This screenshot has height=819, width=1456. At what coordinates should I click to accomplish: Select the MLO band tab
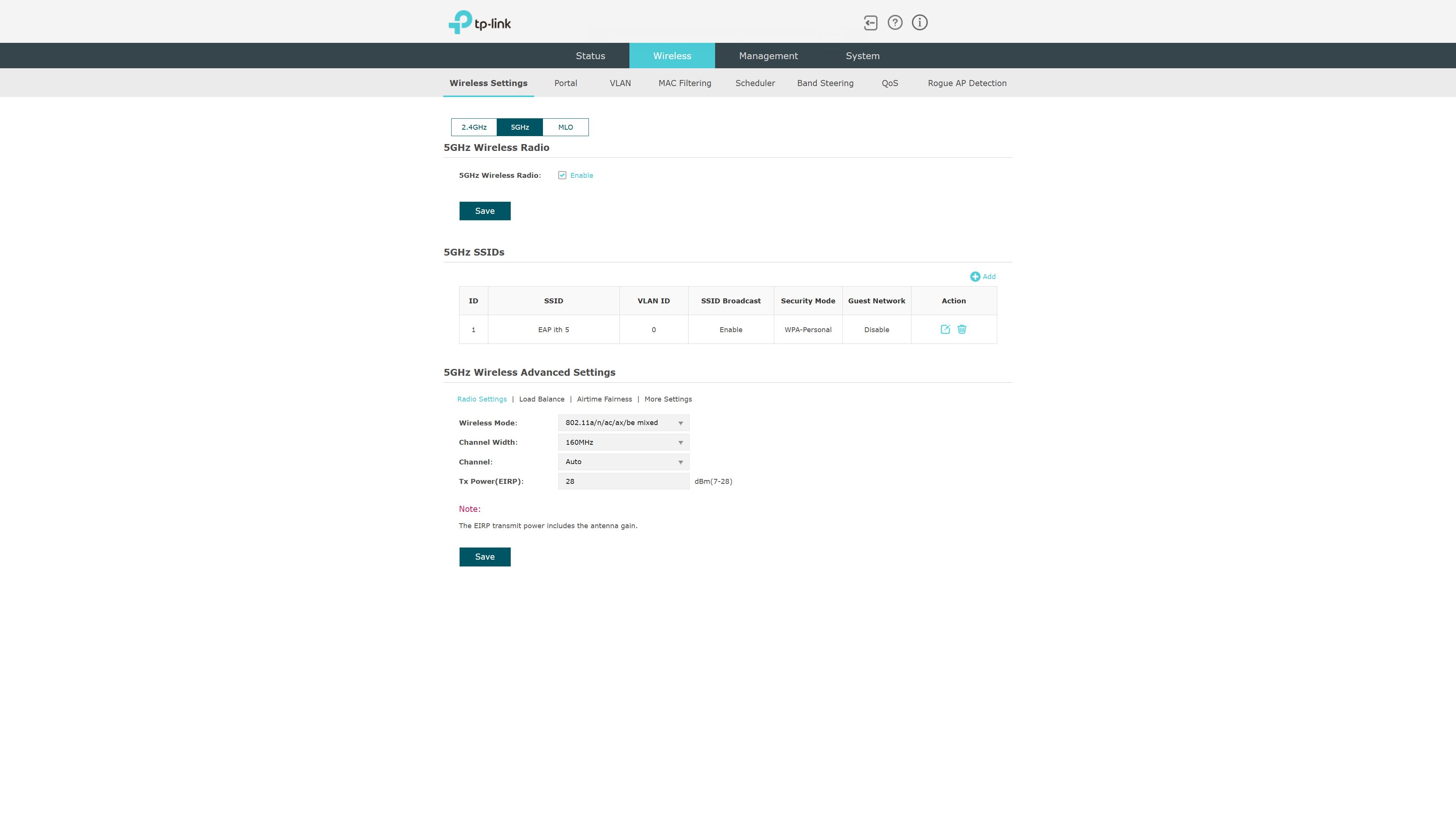point(565,127)
